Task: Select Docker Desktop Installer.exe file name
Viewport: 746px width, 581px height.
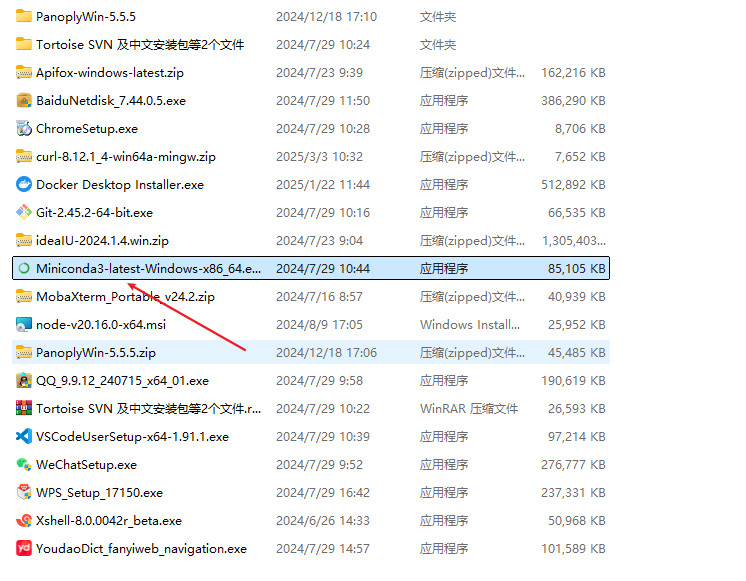Action: 120,185
